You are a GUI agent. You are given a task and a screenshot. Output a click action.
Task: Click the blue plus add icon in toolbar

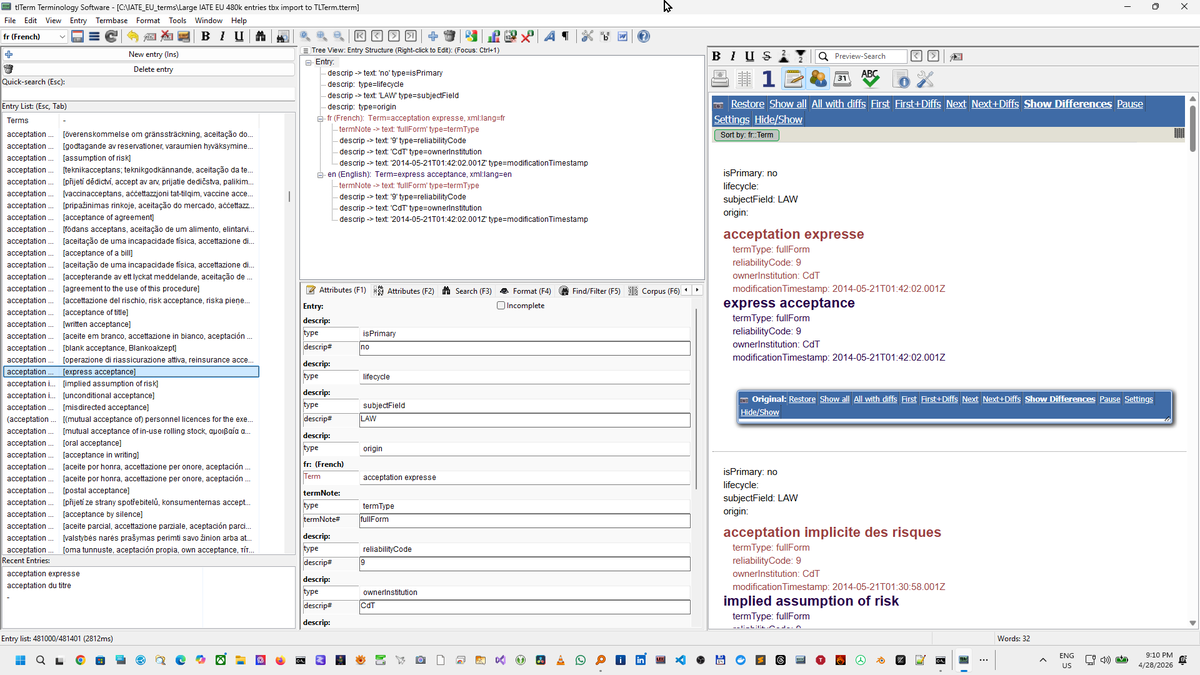coord(432,37)
